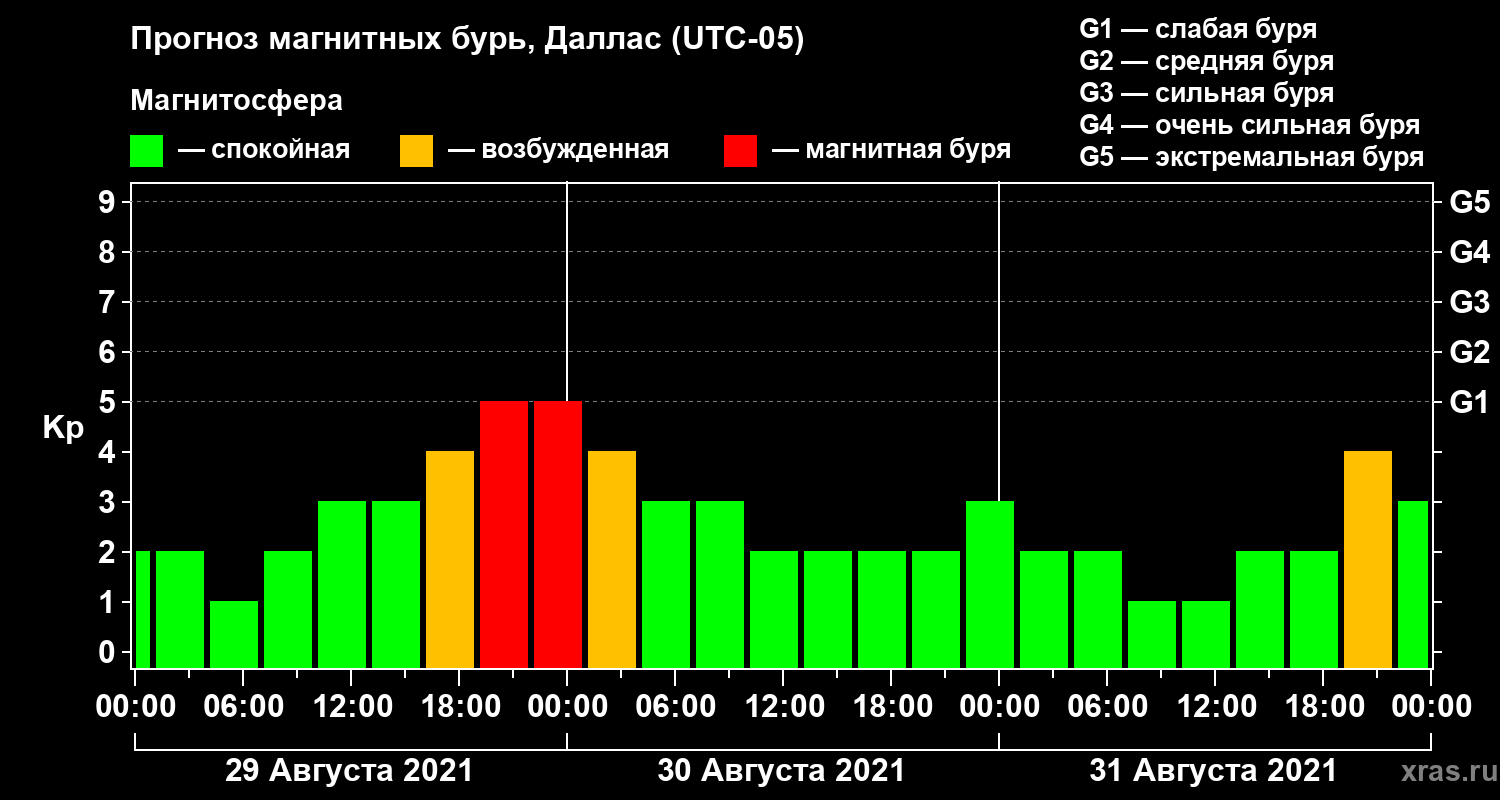This screenshot has width=1500, height=800.
Task: Click the green Kp 1 bar on 29 August
Action: pyautogui.click(x=234, y=634)
